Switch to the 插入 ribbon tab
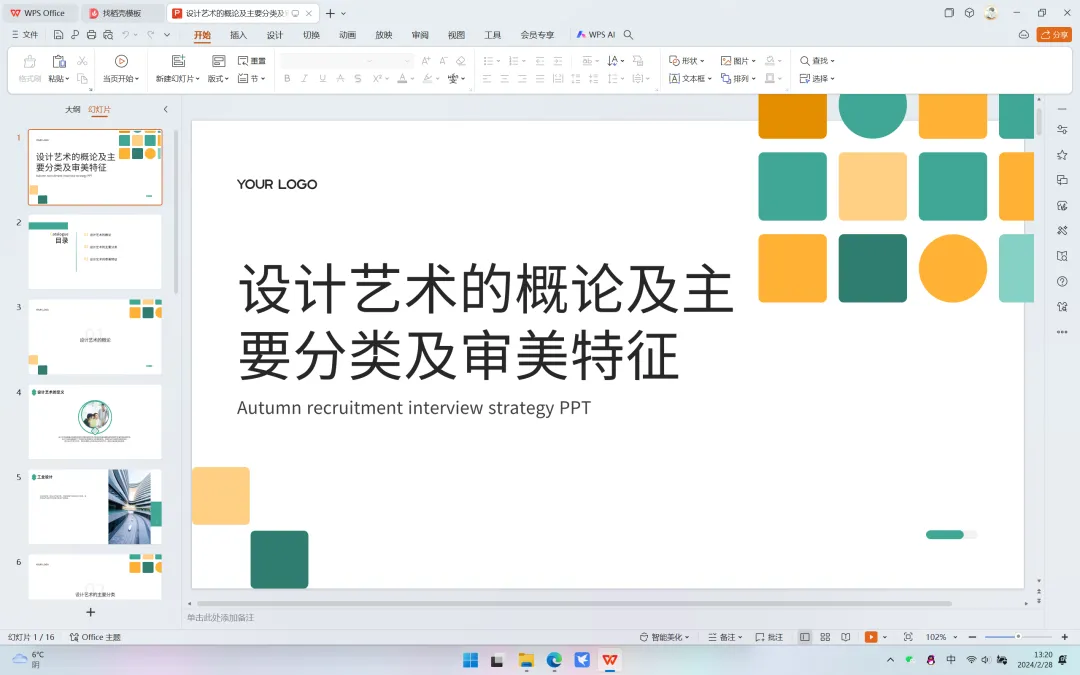 click(237, 34)
